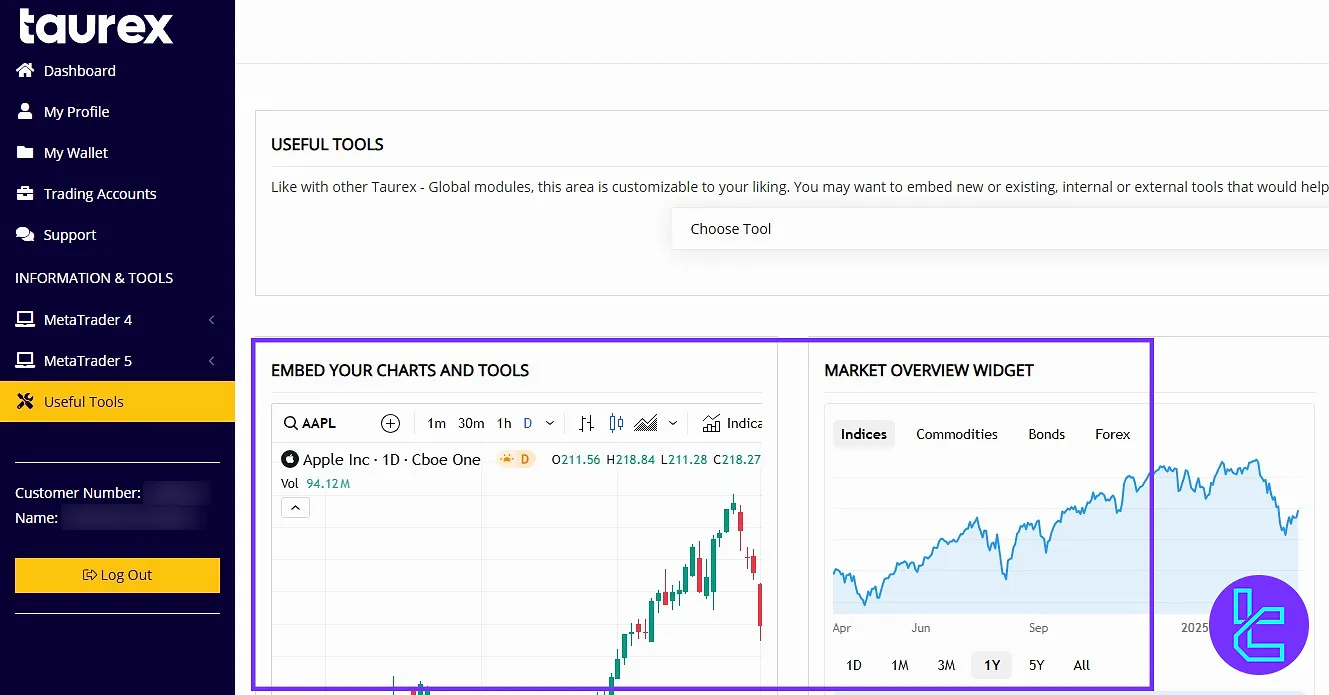
Task: Switch to the Bonds tab
Action: [x=1046, y=434]
